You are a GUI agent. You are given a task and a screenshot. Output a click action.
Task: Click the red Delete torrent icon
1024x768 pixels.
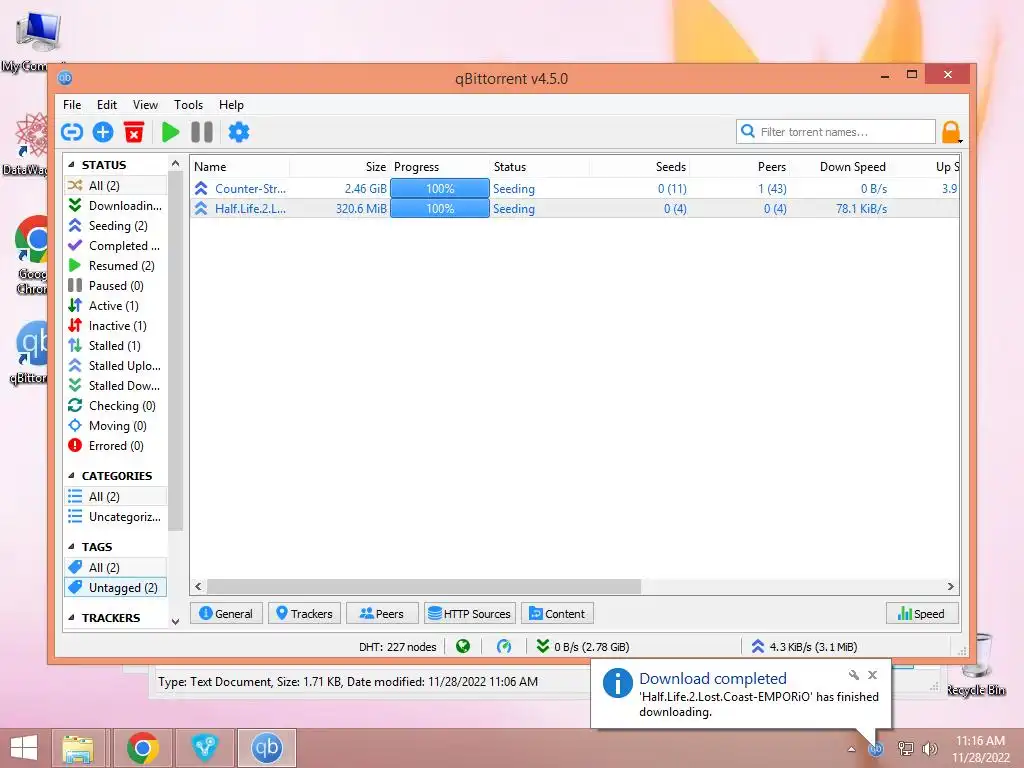coord(134,132)
